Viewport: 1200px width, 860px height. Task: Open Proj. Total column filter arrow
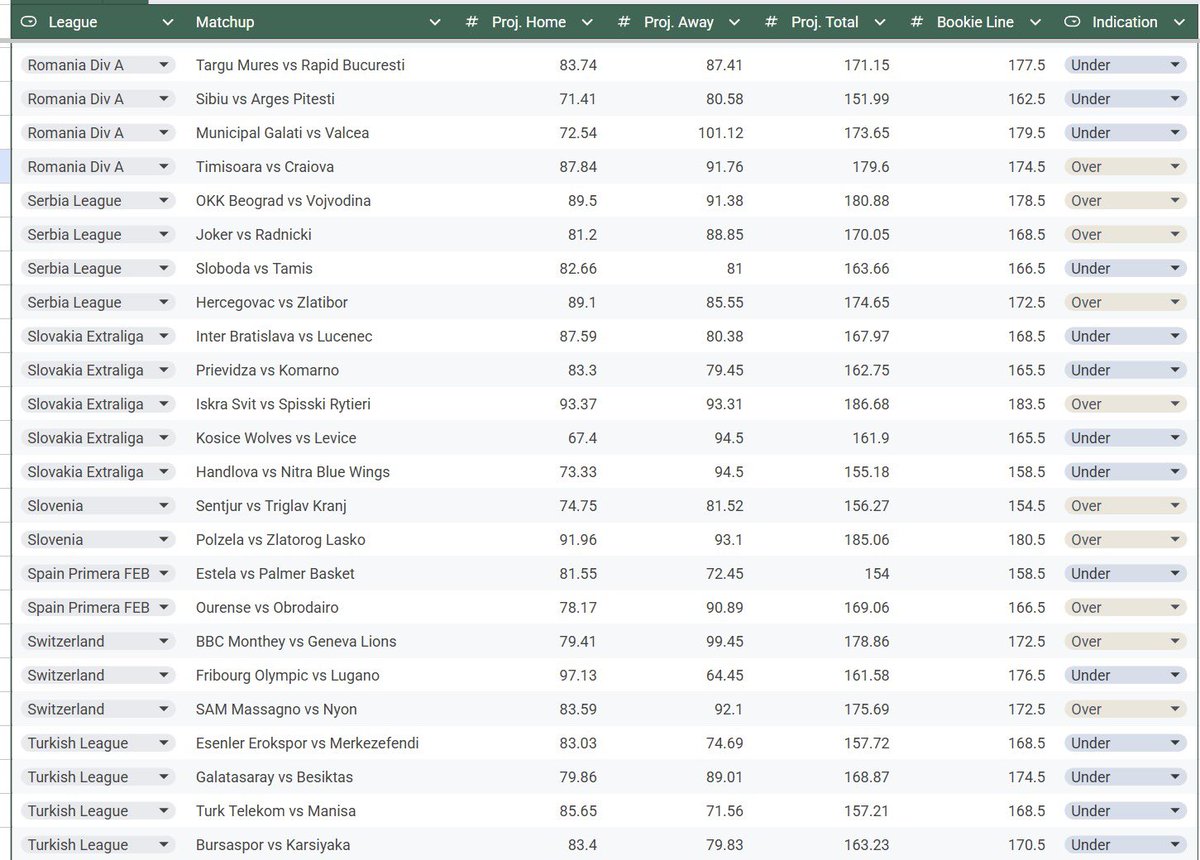point(880,22)
